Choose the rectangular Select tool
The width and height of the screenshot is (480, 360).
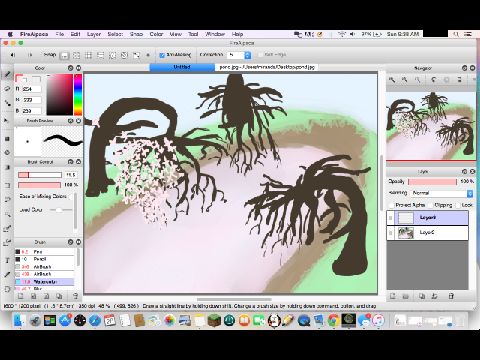click(x=7, y=185)
